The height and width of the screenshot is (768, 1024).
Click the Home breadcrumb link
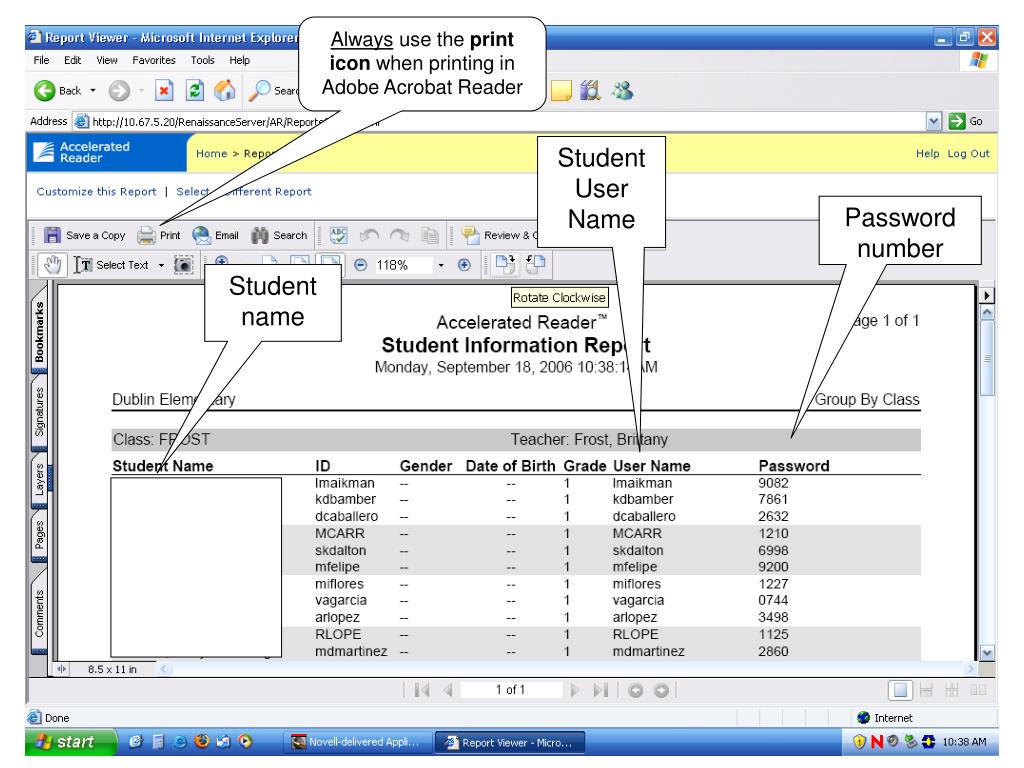pos(212,153)
